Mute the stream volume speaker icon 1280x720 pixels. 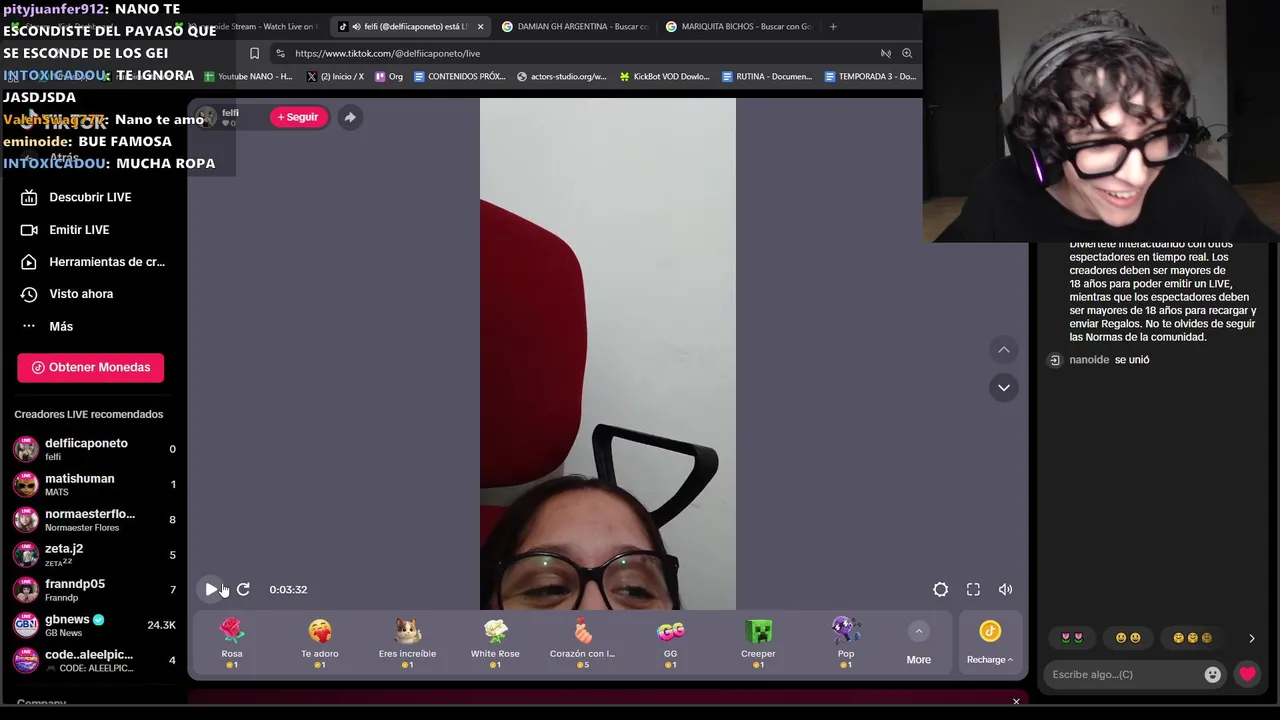(1006, 590)
